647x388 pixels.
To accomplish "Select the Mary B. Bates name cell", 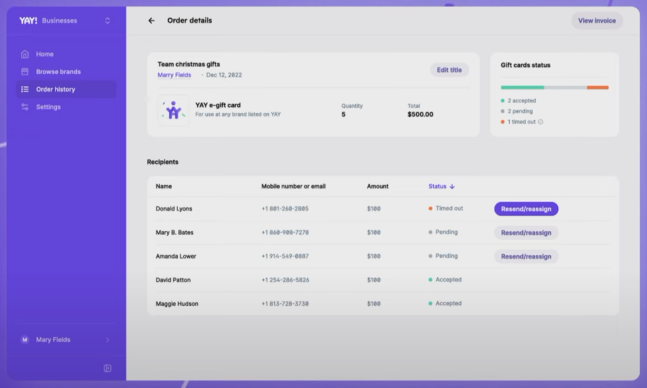I will [x=175, y=233].
